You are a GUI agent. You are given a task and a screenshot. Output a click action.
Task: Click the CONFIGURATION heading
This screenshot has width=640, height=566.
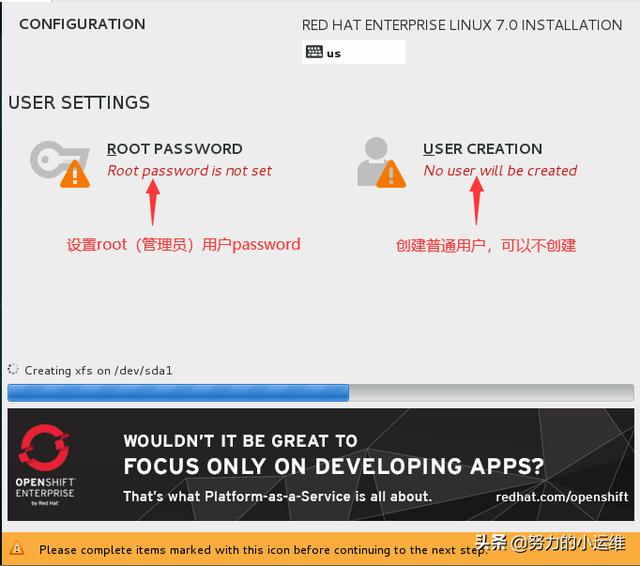pyautogui.click(x=82, y=24)
